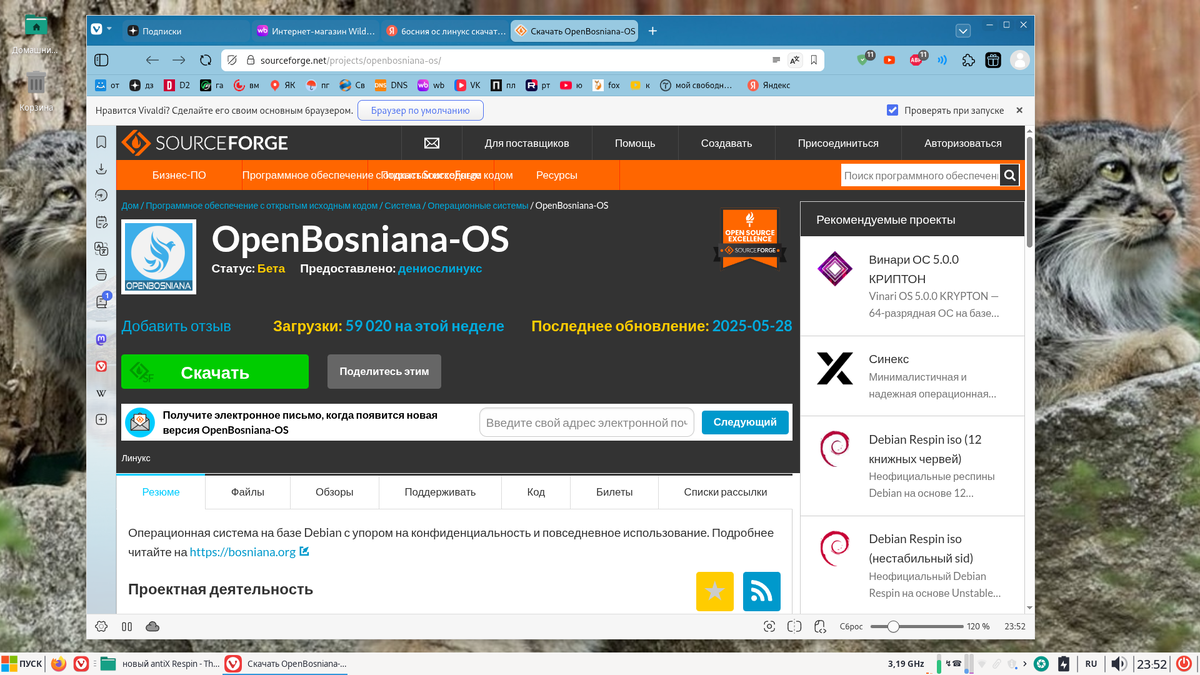Click the yellow star favorite button
This screenshot has width=1200, height=675.
715,591
